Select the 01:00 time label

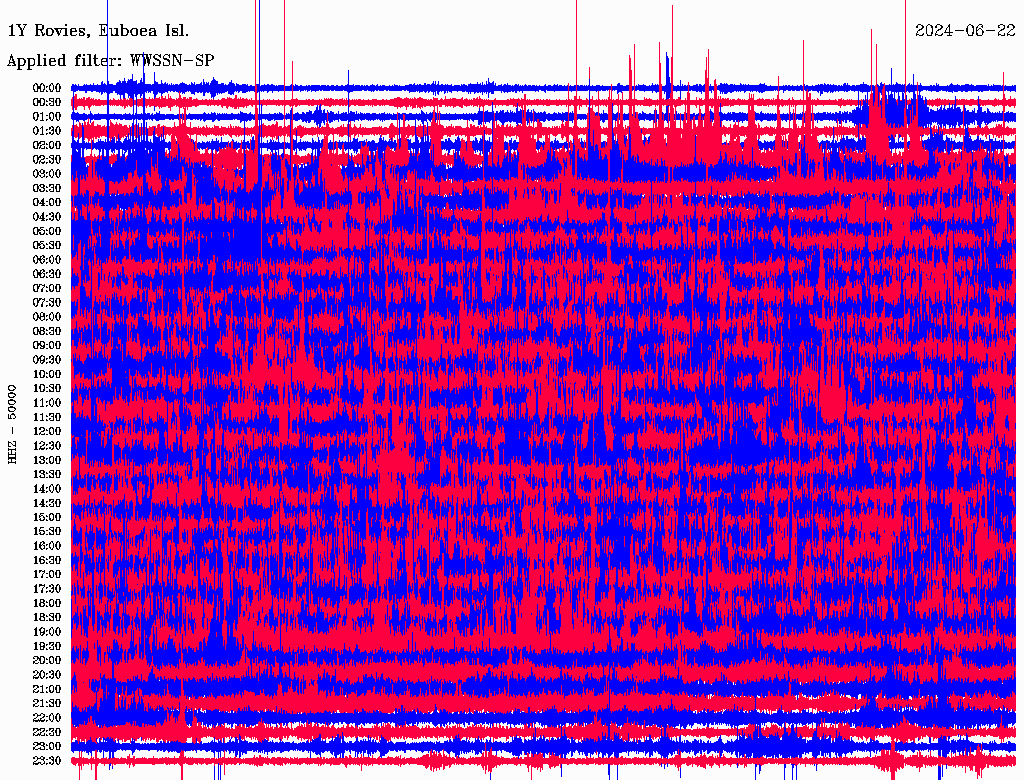click(x=47, y=116)
